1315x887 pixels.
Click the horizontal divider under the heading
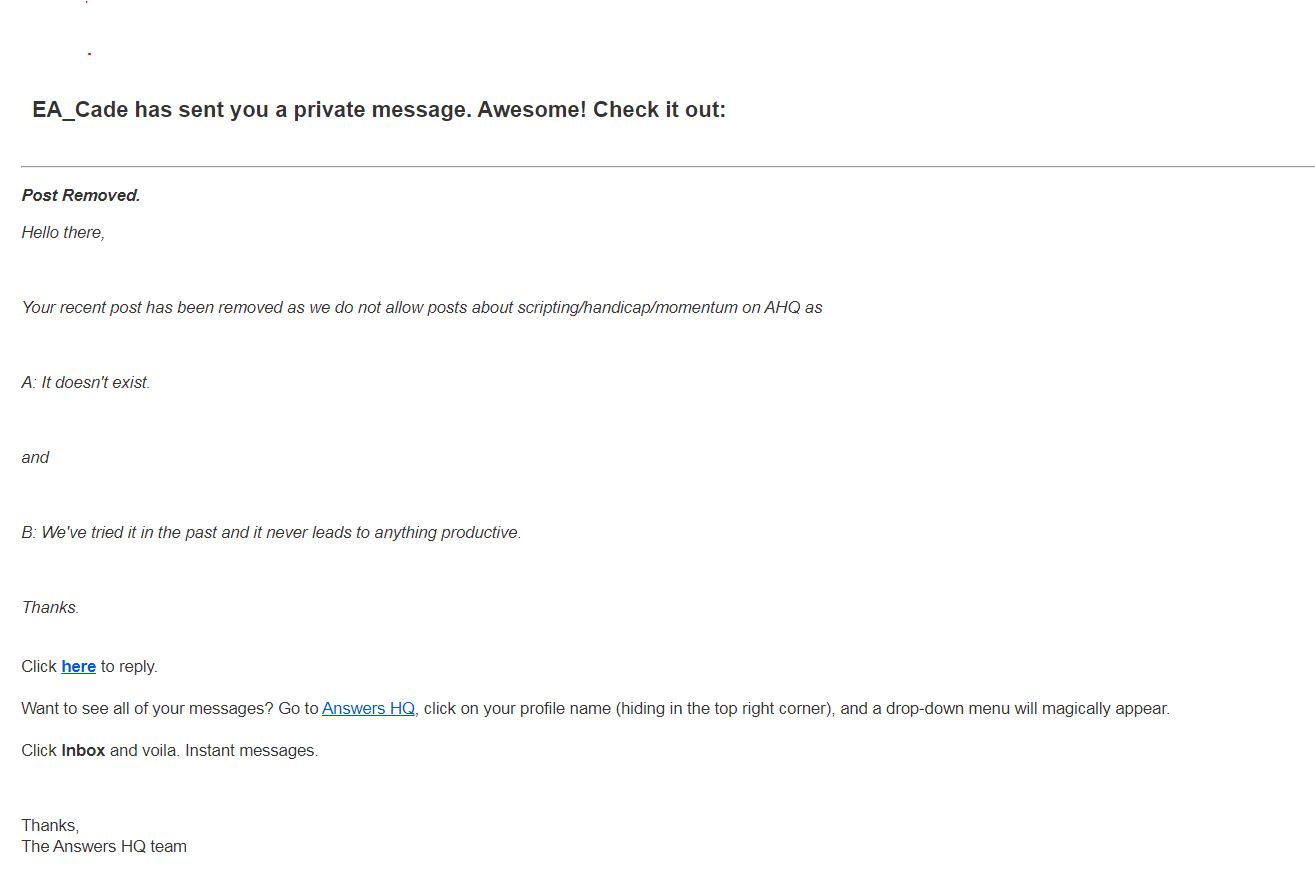tap(667, 166)
